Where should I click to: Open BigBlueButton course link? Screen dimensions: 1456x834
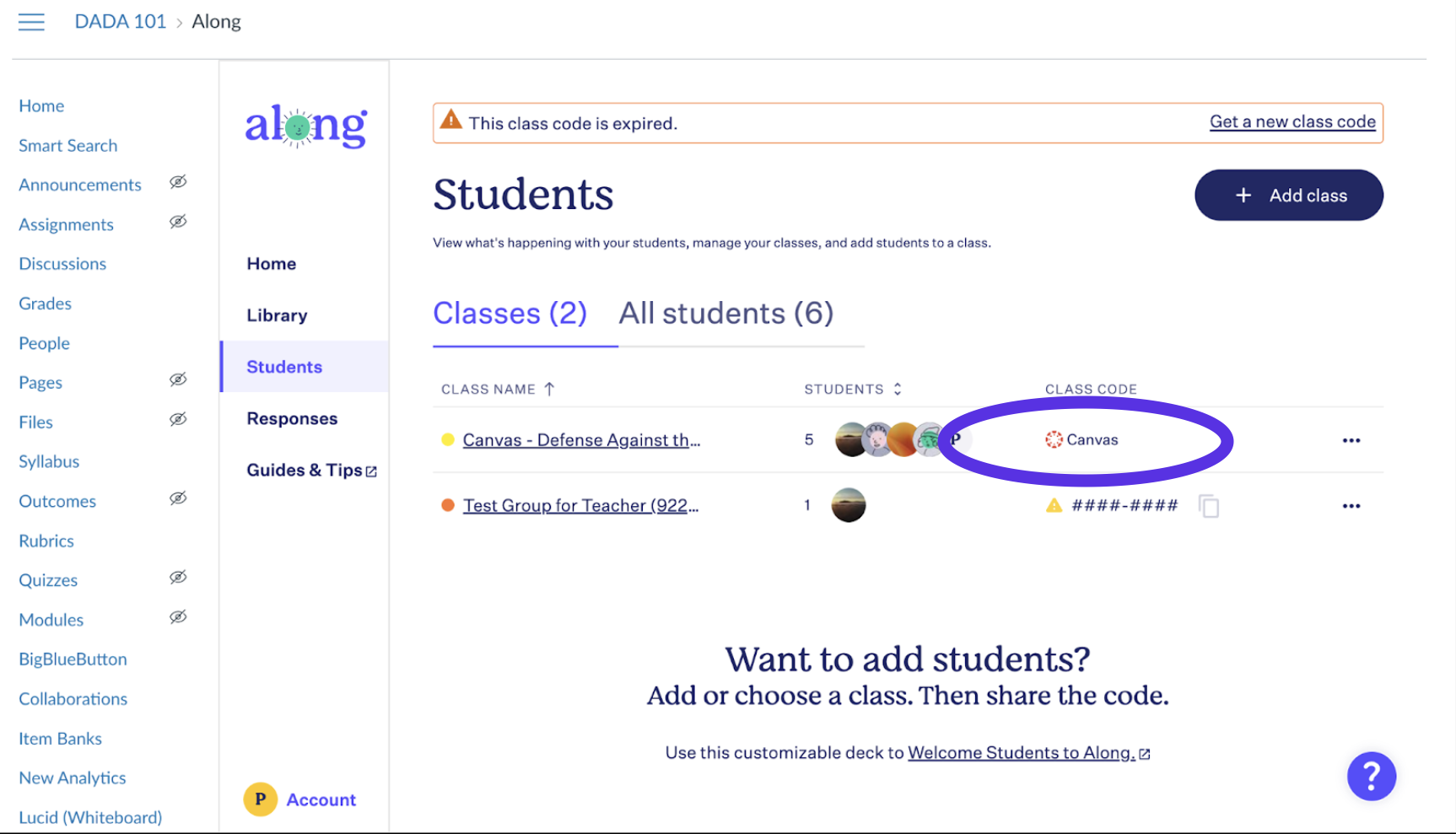73,659
